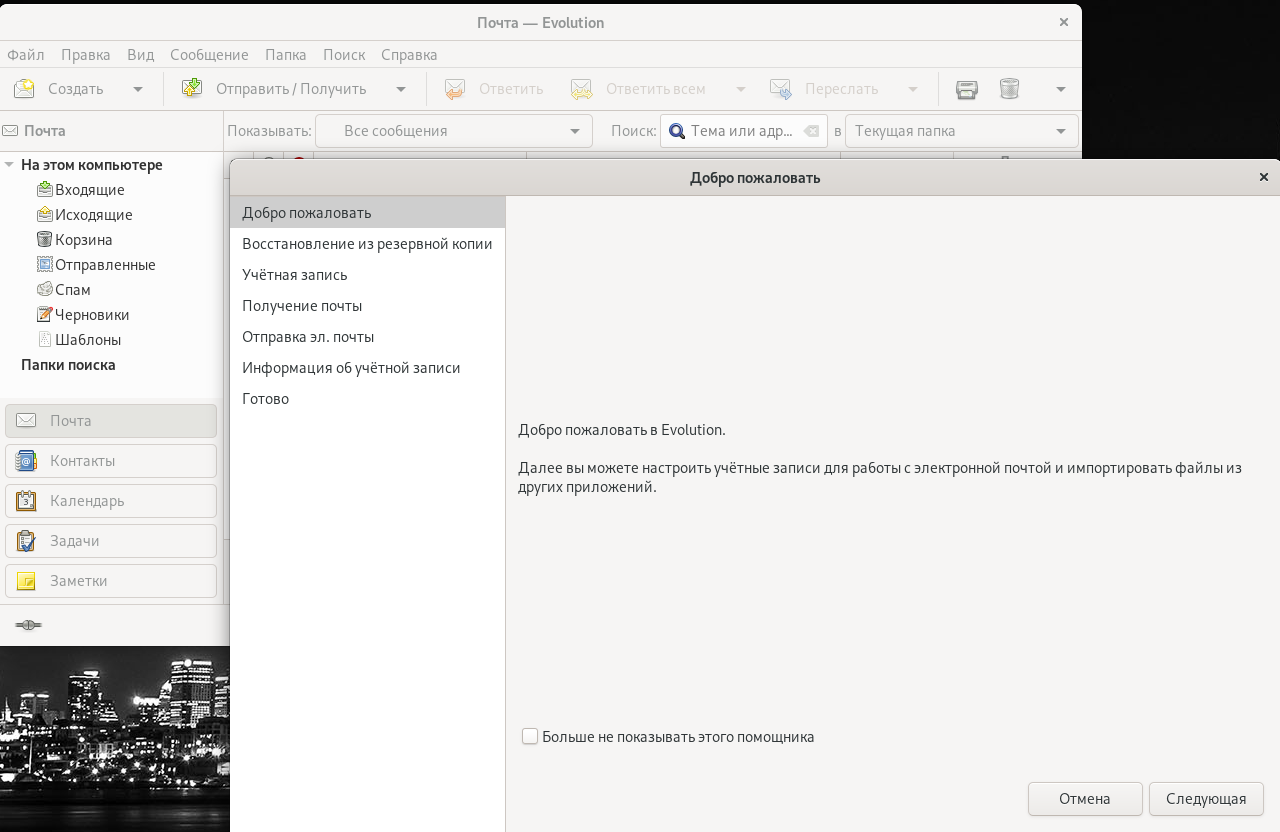
Task: Click the print icon in toolbar
Action: coord(967,89)
